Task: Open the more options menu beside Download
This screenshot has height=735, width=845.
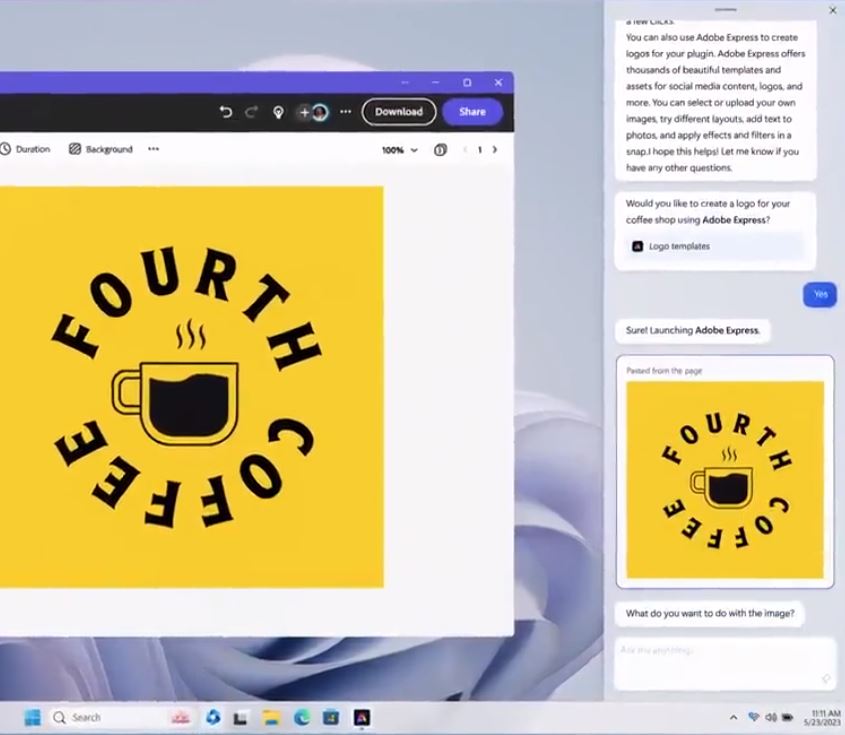Action: (x=345, y=112)
